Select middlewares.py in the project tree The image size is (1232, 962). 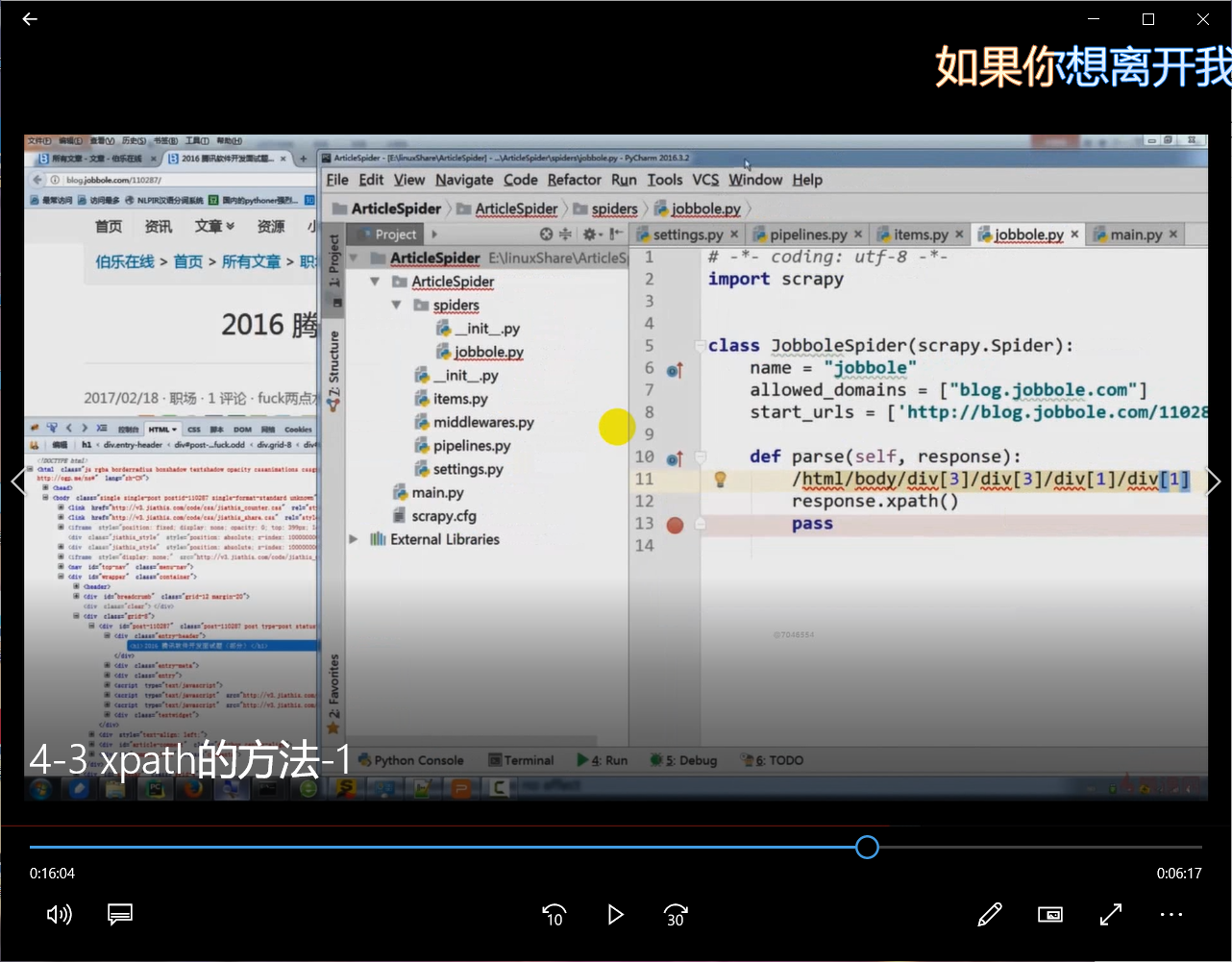(x=483, y=422)
